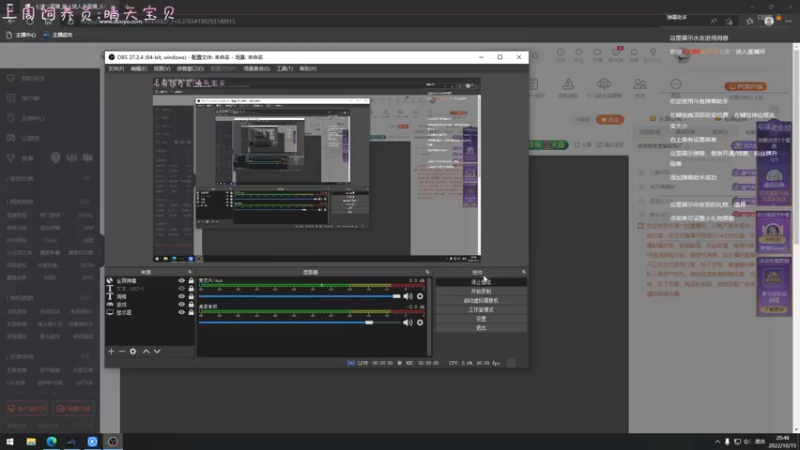Toggle lock on the display capture source
This screenshot has height=450, width=800.
[191, 312]
